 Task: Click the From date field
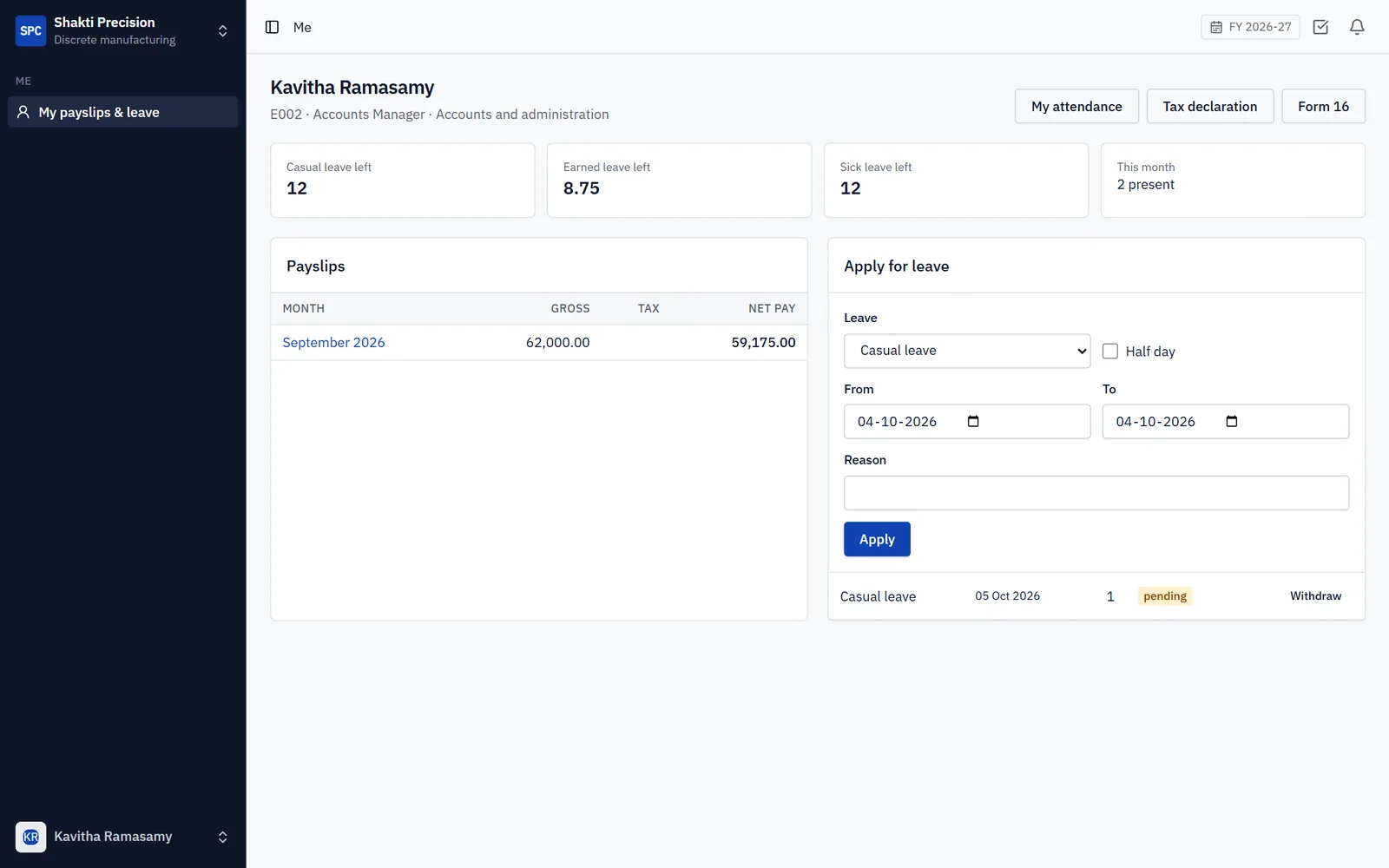(x=967, y=421)
